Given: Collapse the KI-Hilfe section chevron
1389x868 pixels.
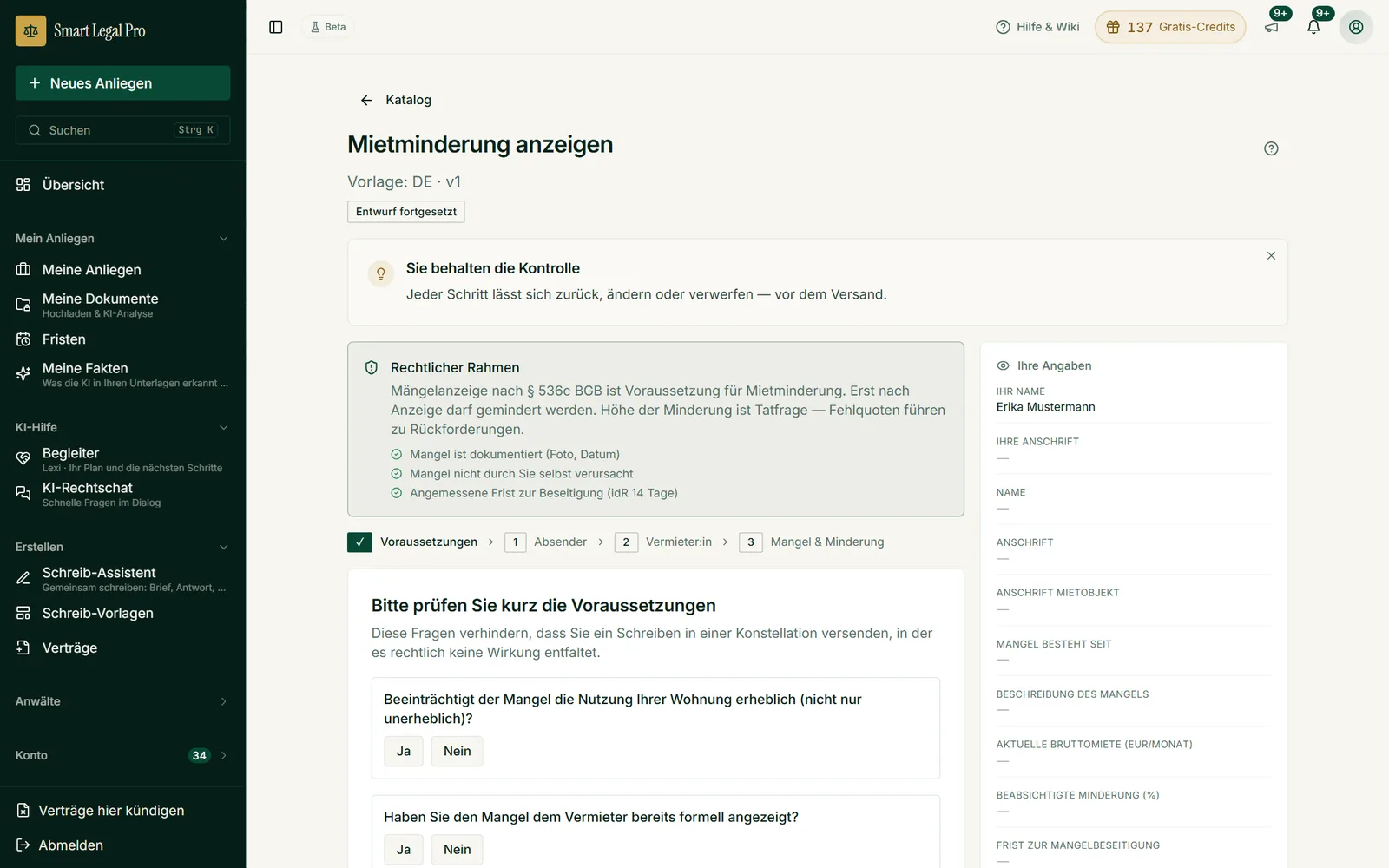Looking at the screenshot, I should [223, 428].
